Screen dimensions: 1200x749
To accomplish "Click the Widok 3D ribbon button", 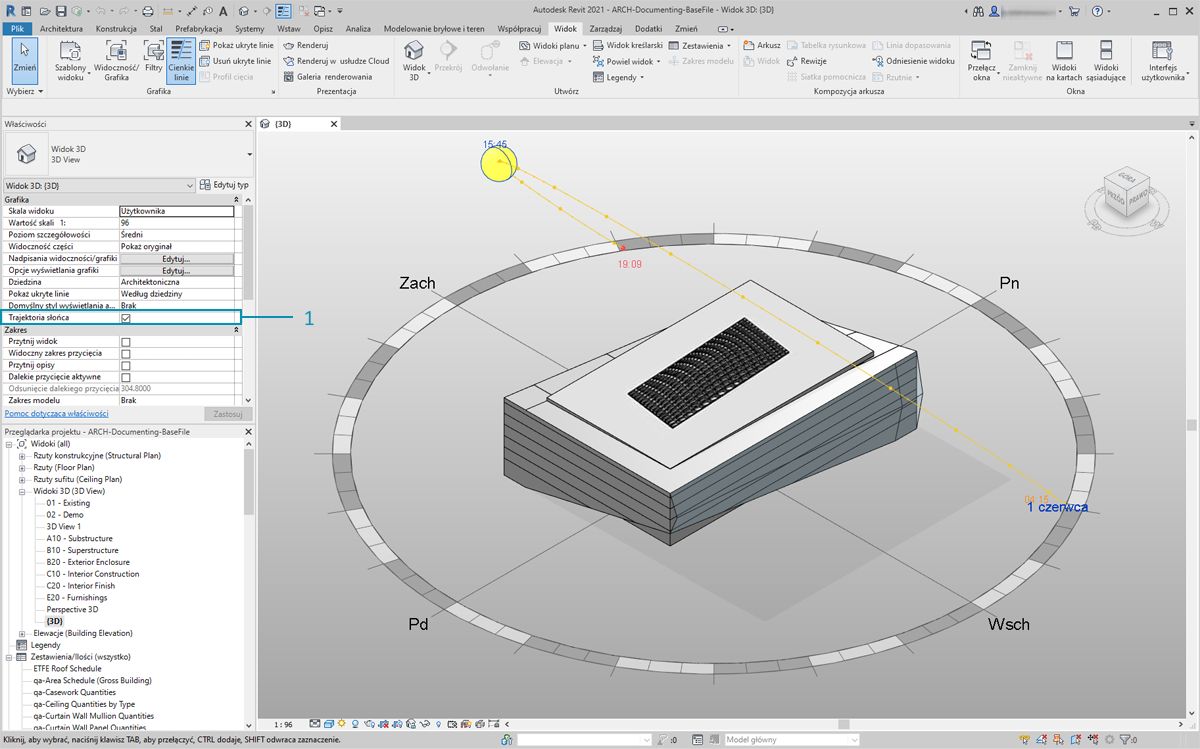I will [414, 60].
